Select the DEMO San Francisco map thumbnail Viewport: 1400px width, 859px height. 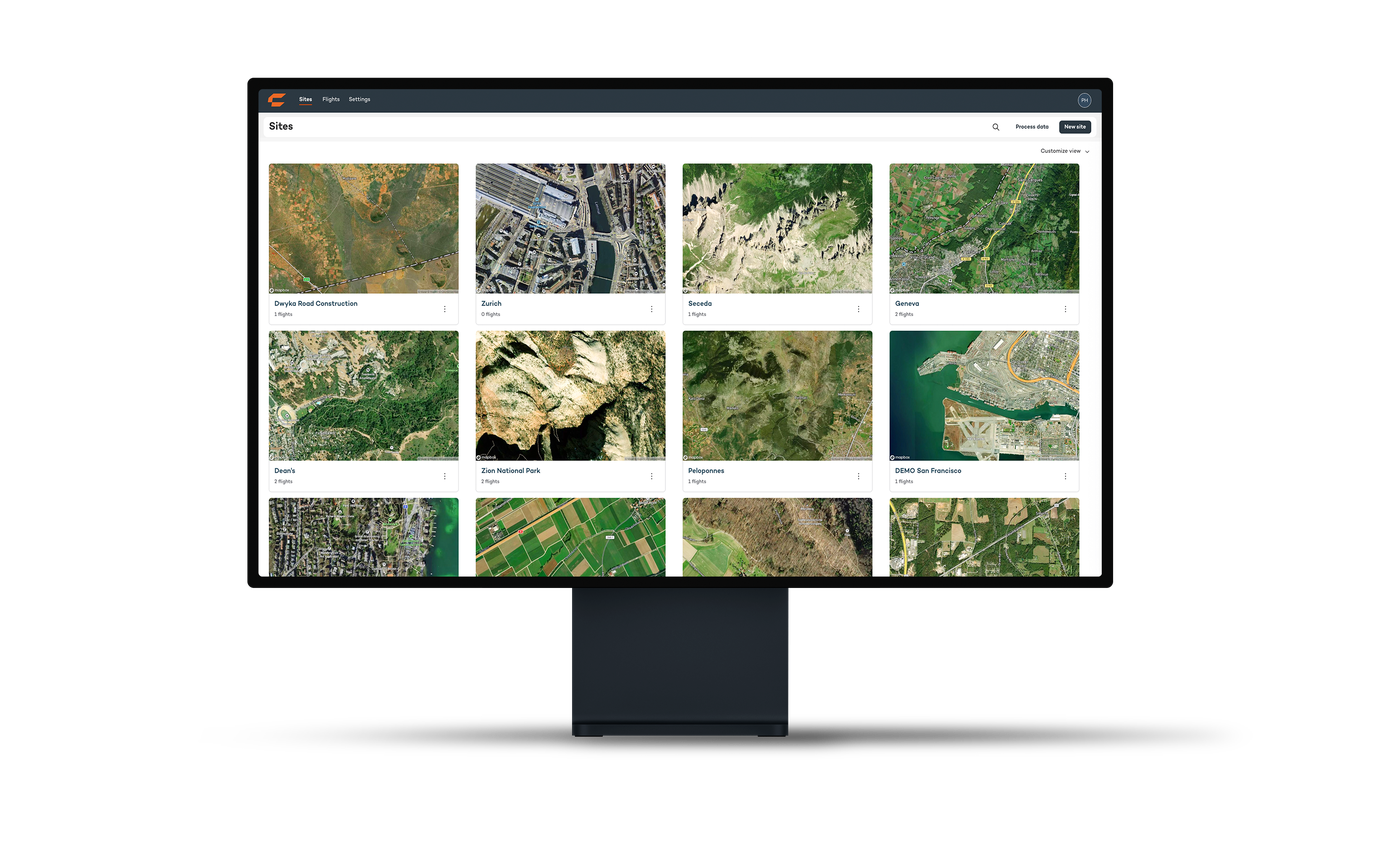pos(984,395)
